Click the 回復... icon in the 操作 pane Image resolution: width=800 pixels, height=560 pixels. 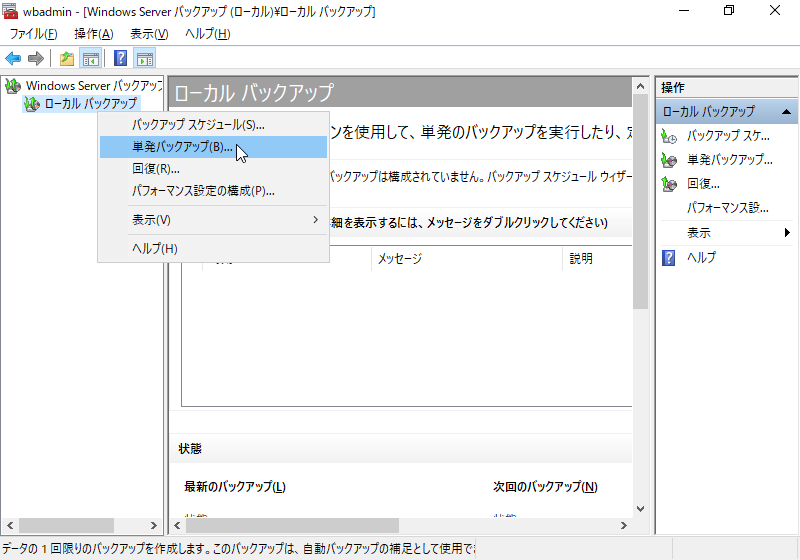[669, 184]
